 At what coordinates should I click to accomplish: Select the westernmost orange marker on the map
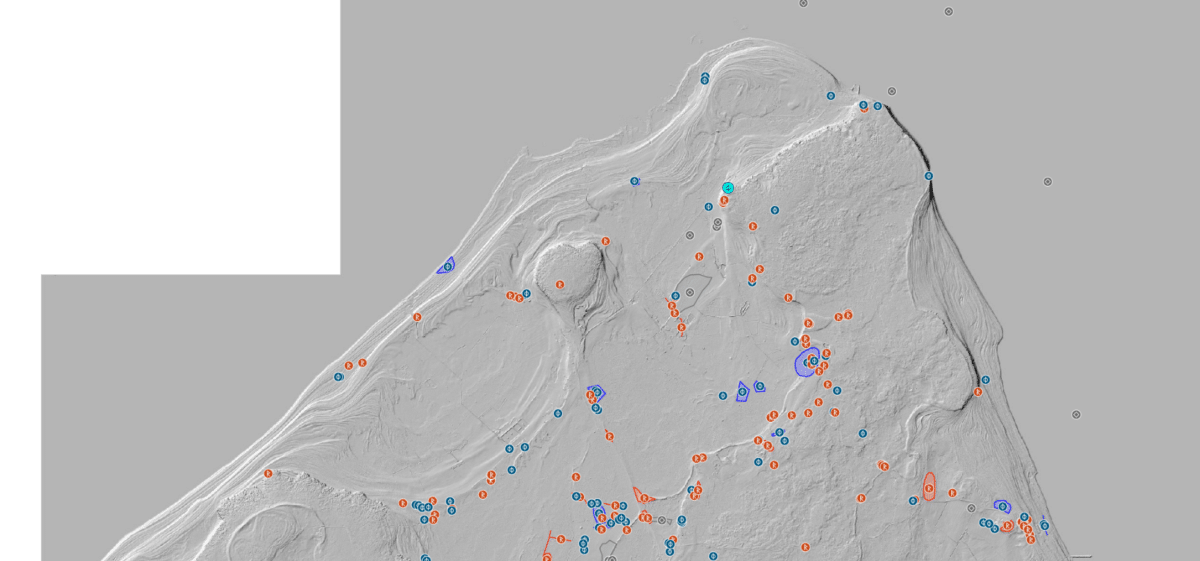(268, 473)
